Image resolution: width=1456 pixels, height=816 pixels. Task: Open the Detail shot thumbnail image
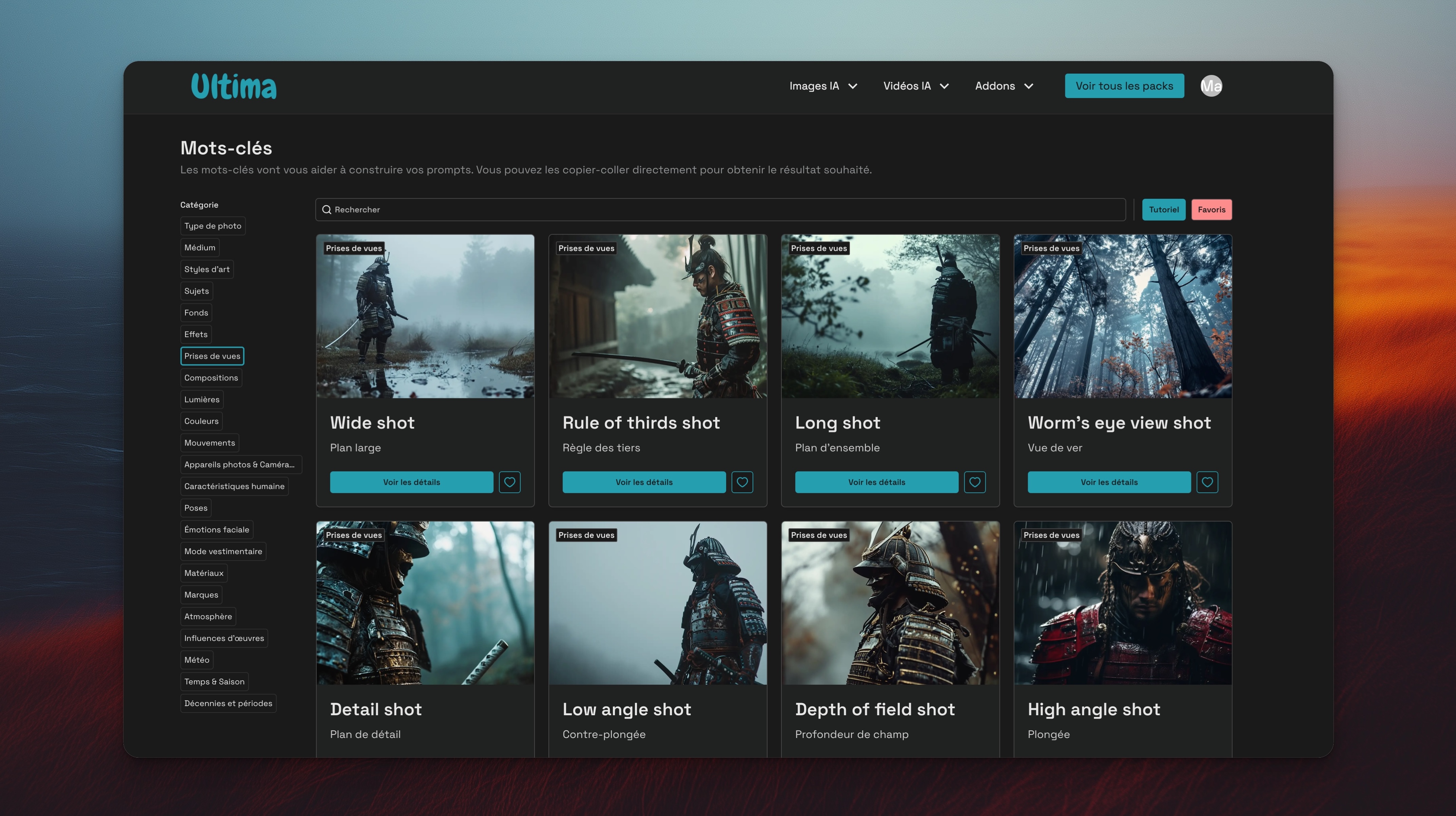tap(425, 603)
